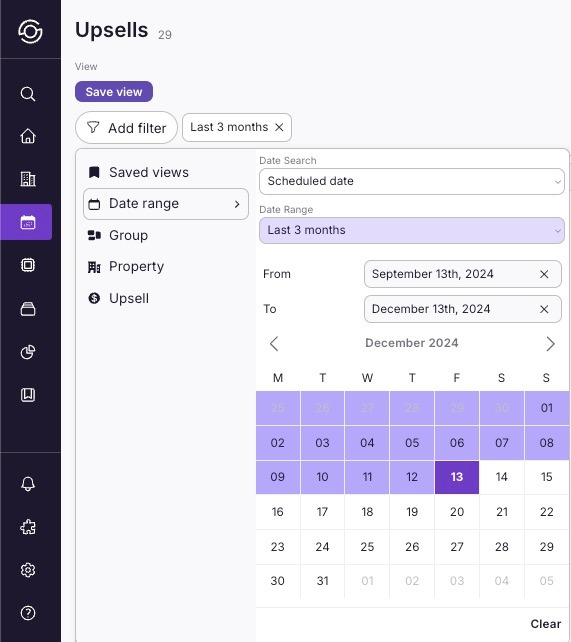The height and width of the screenshot is (642, 571).
Task: Open the settings gear icon
Action: pos(28,570)
